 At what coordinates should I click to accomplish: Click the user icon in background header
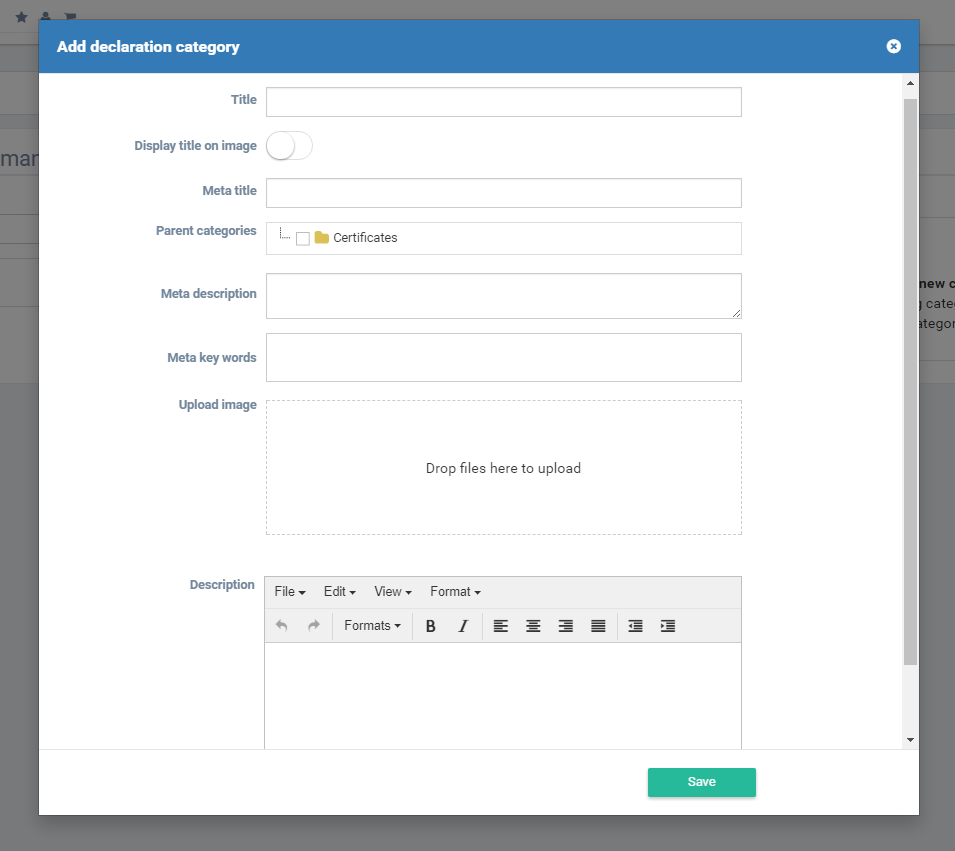[x=46, y=16]
